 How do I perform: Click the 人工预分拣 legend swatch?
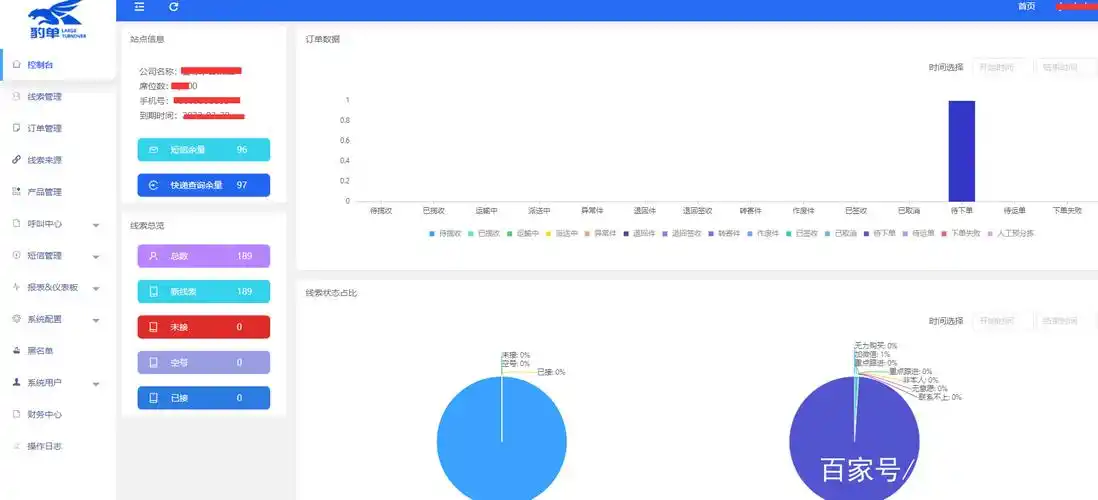coord(990,233)
